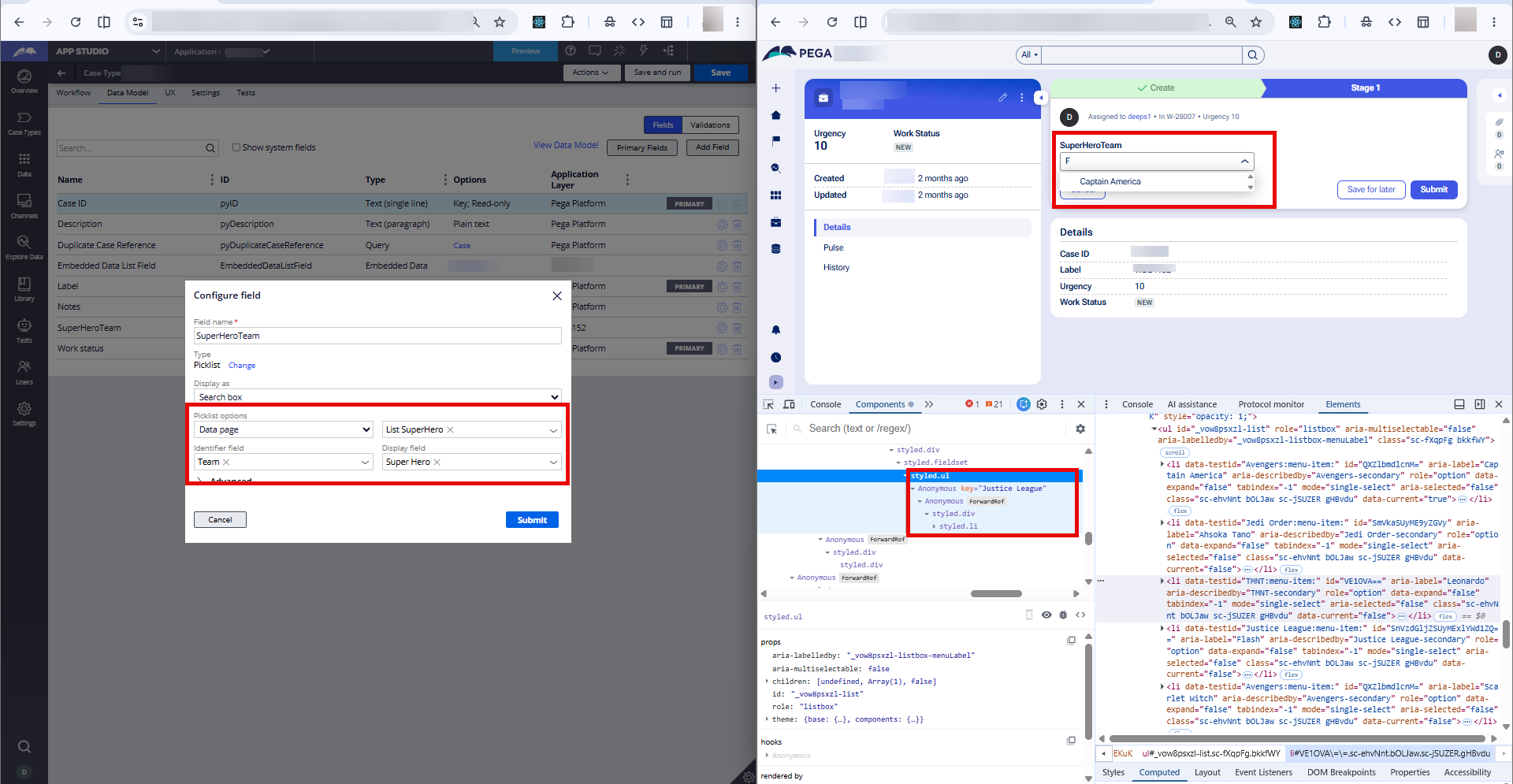Click Submit in Configure field dialog

pyautogui.click(x=532, y=520)
